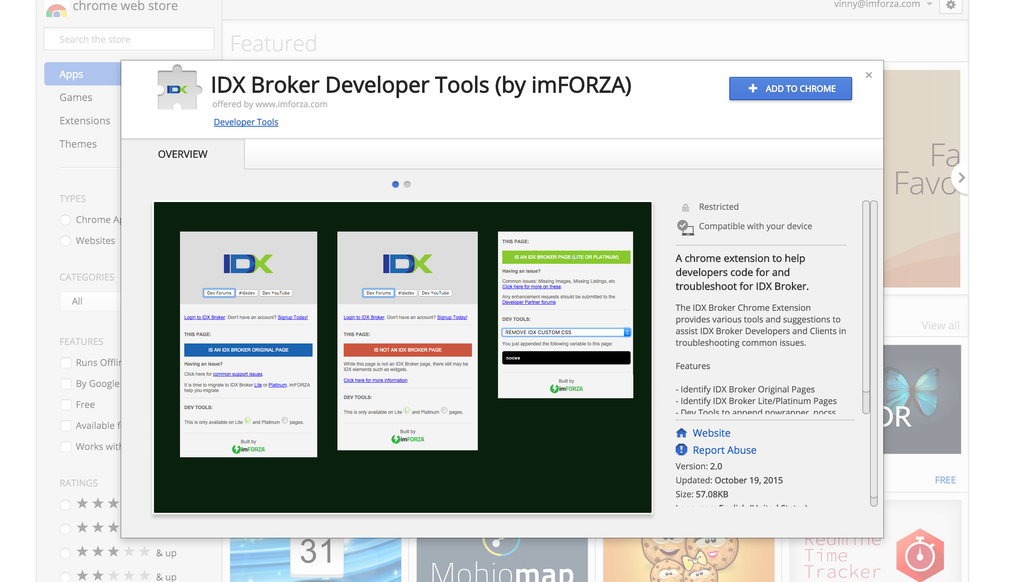The width and height of the screenshot is (1024, 582).
Task: Close the extension details dialog
Action: 869,75
